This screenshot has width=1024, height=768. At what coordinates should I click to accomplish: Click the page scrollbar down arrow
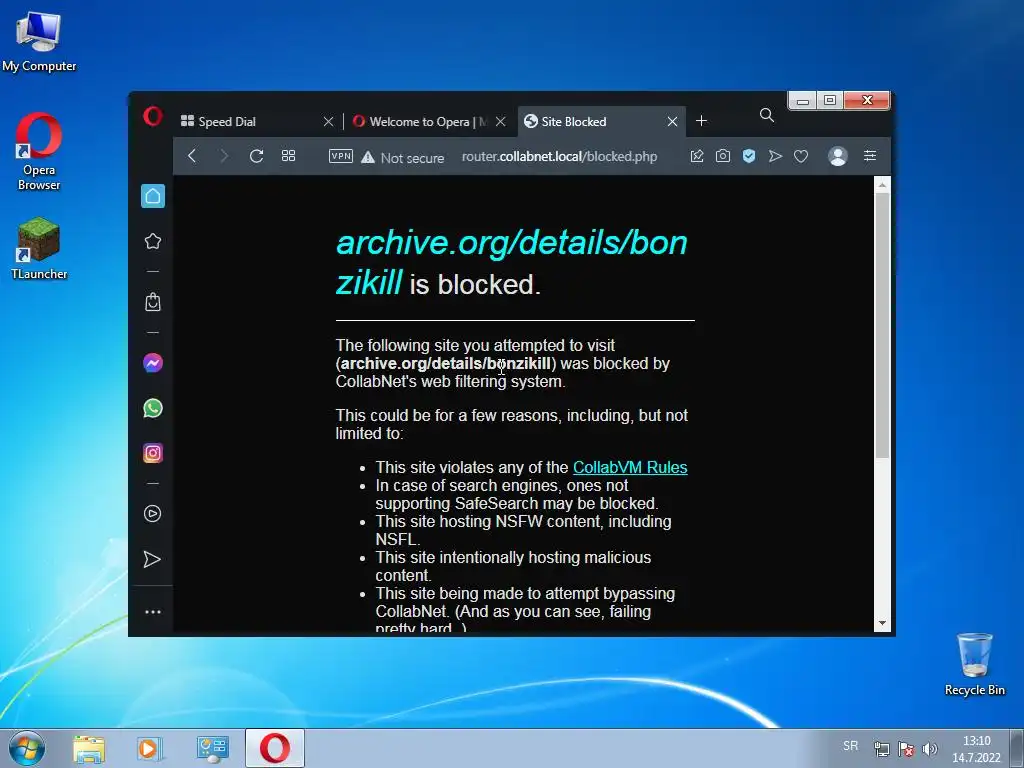pyautogui.click(x=882, y=624)
